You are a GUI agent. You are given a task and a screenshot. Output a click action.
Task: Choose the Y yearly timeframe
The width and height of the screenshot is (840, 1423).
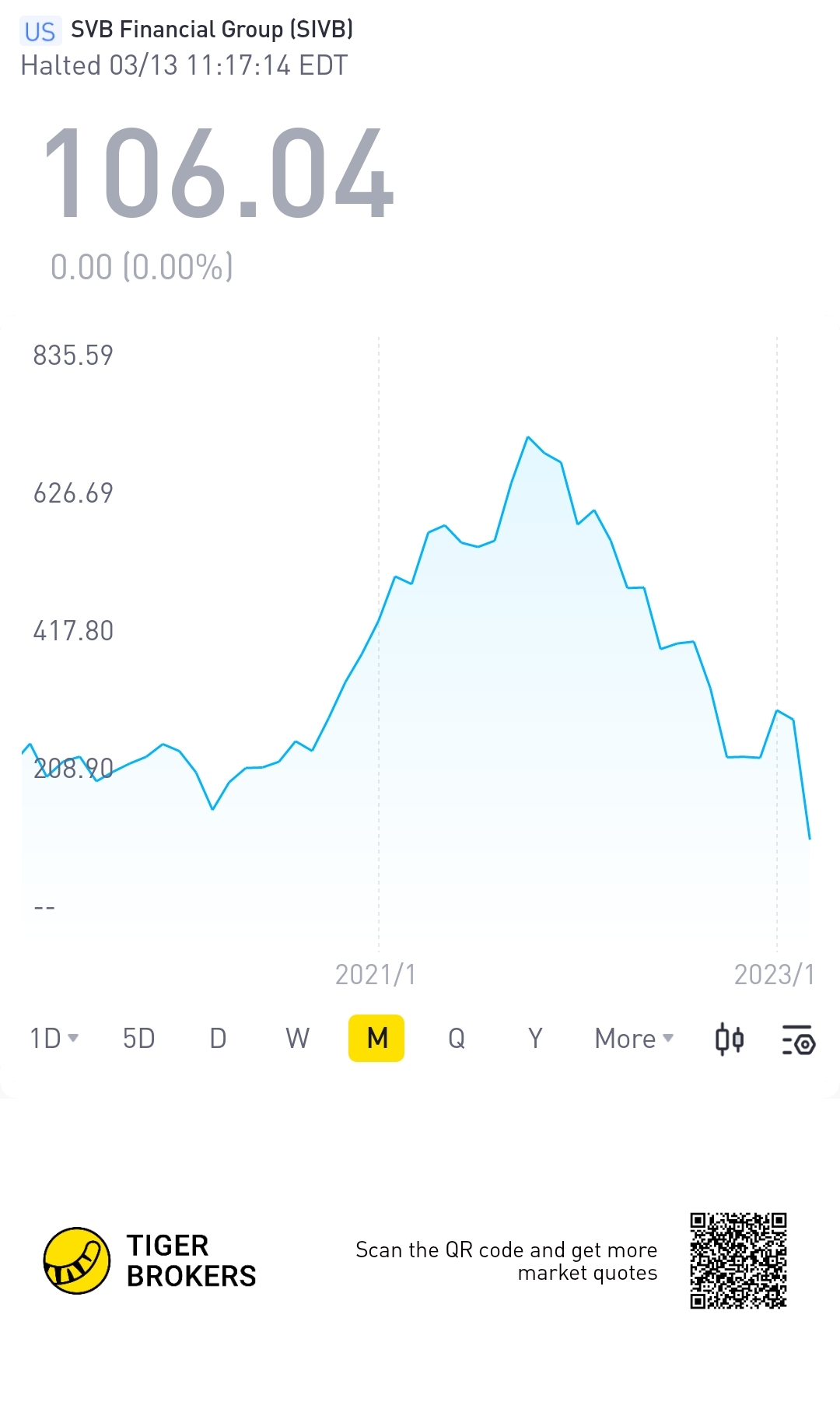pos(535,1039)
